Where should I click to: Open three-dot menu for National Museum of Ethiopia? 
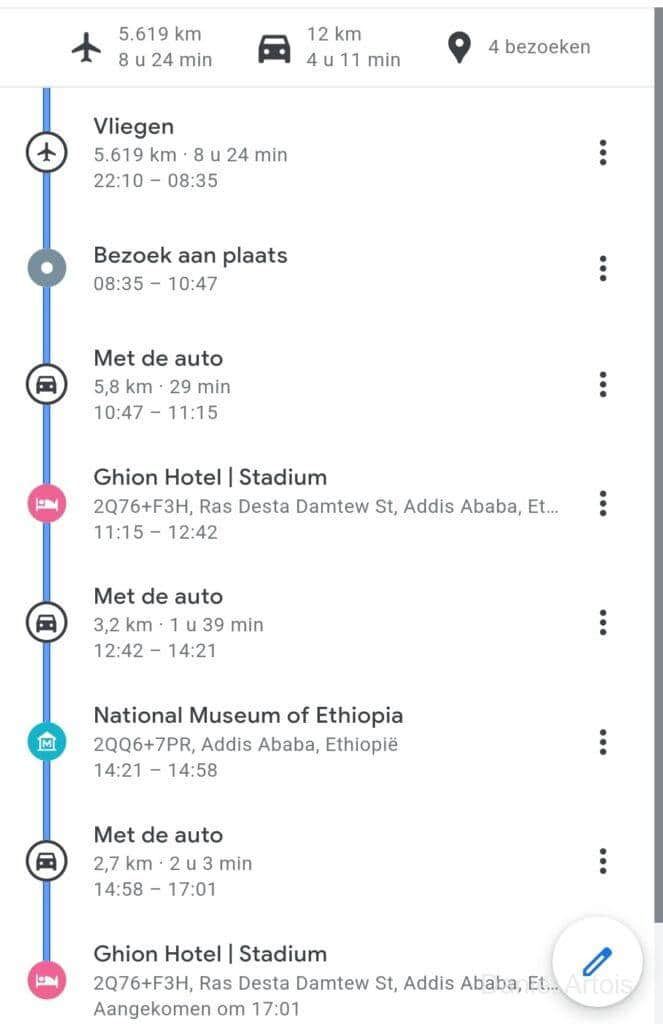602,742
